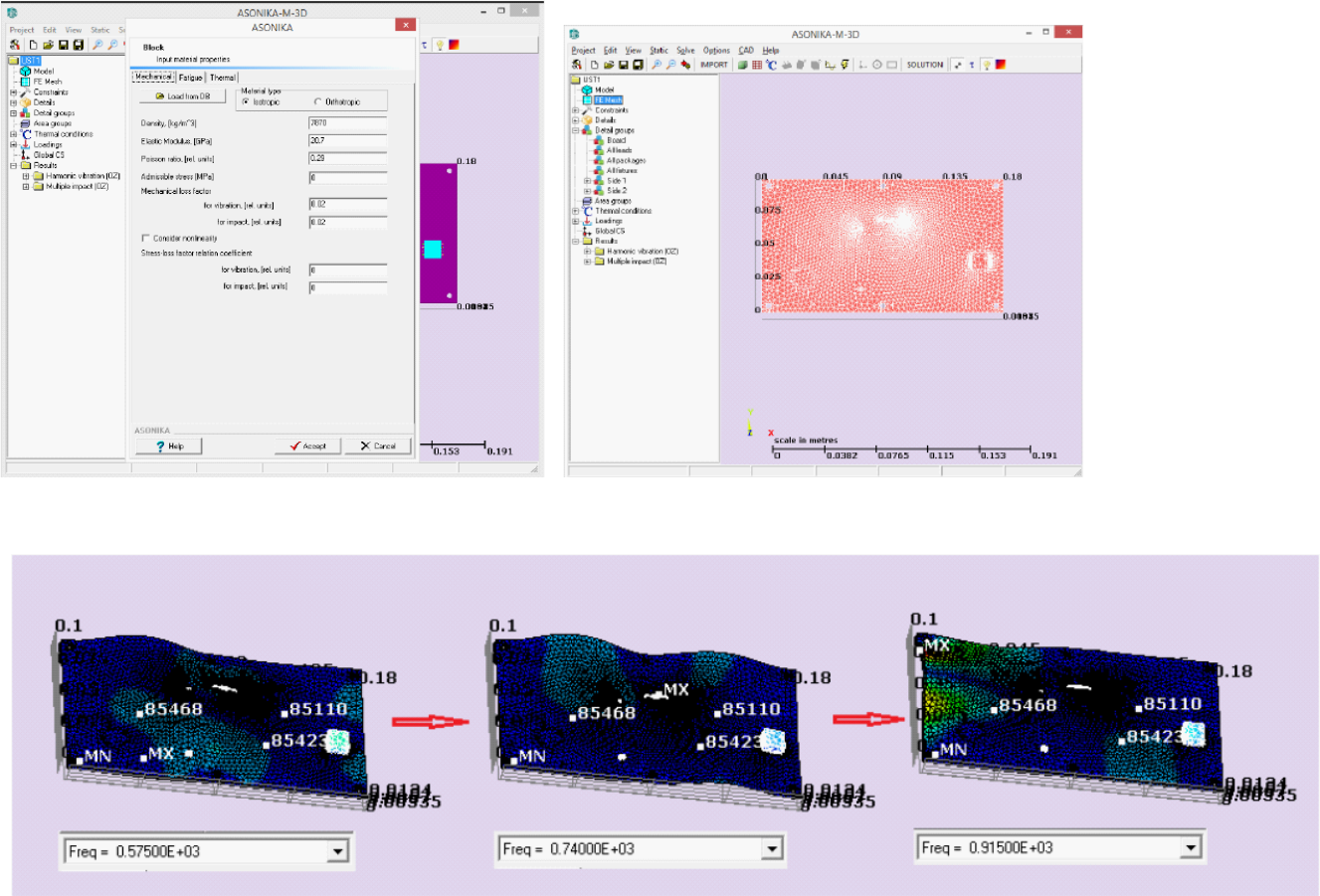Click the Density input field

[x=347, y=123]
